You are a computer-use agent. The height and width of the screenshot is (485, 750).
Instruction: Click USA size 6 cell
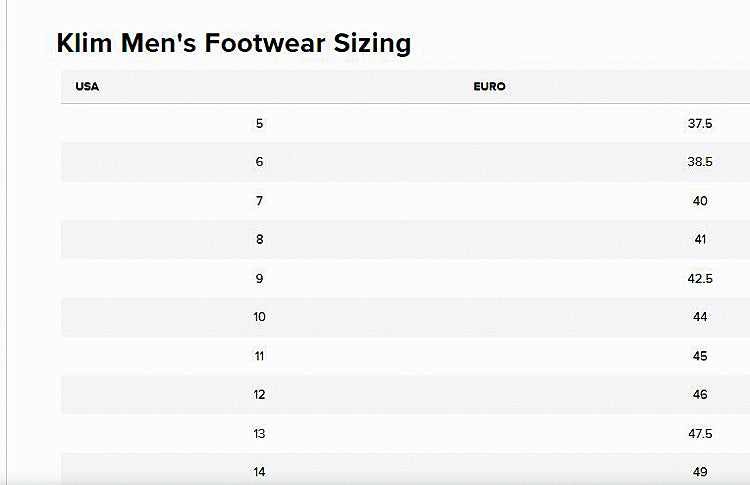tap(259, 162)
